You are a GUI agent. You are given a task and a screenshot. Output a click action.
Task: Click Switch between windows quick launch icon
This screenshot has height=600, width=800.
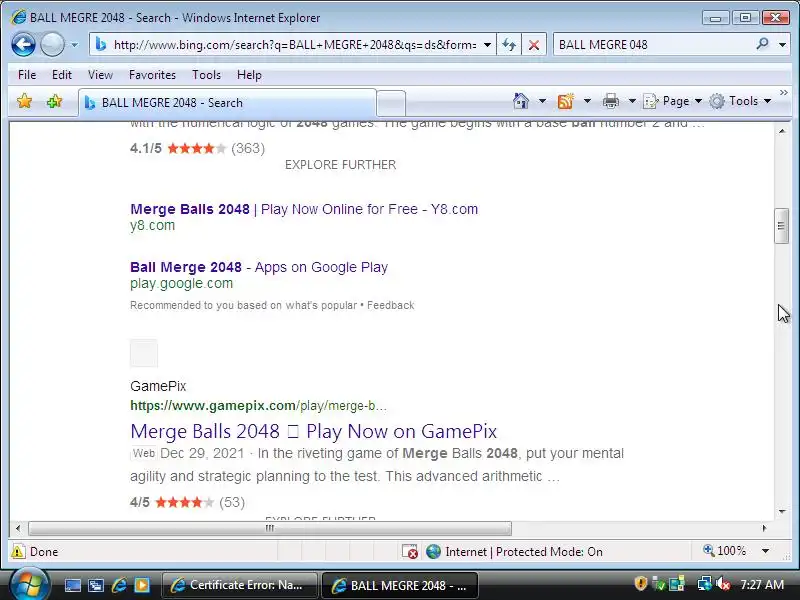[x=95, y=585]
